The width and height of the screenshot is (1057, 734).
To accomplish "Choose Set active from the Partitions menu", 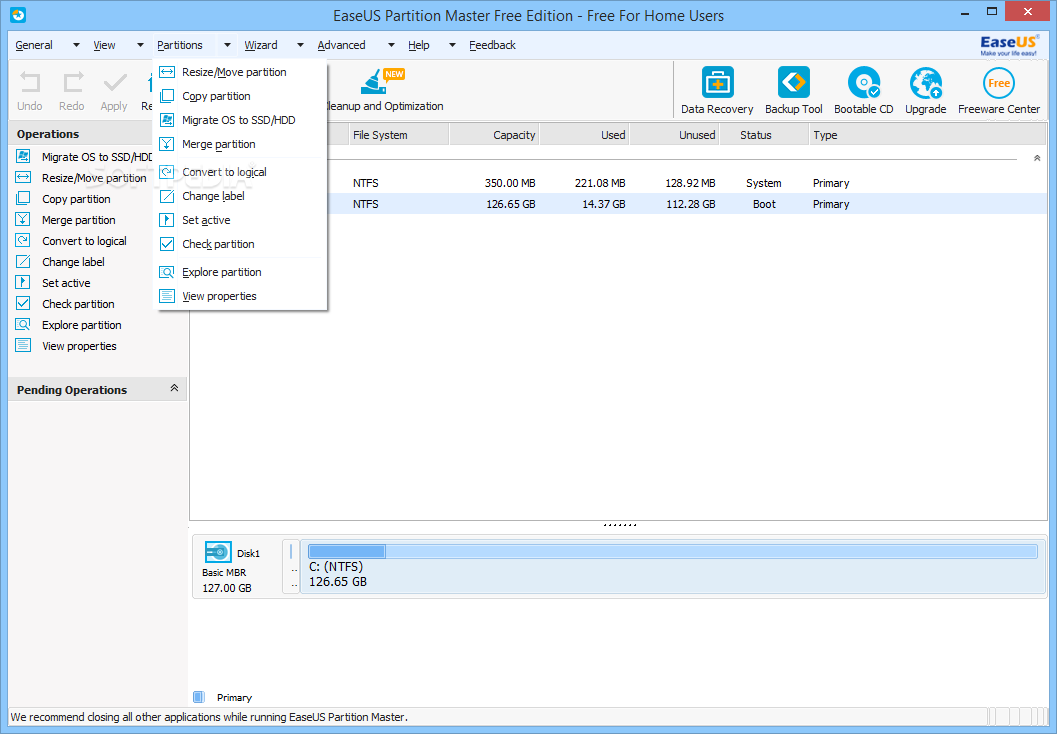I will point(241,220).
